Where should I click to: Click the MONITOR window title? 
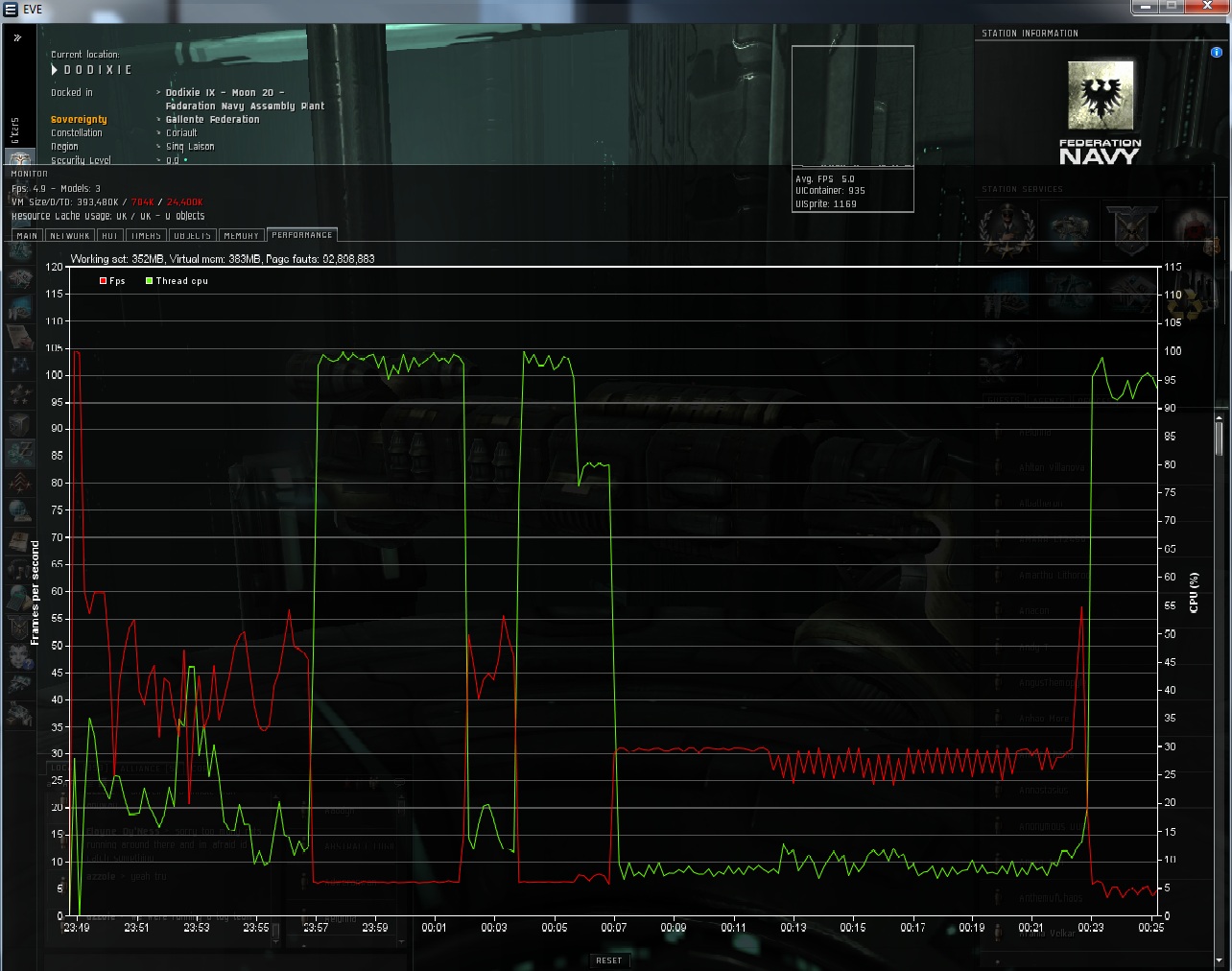point(29,174)
